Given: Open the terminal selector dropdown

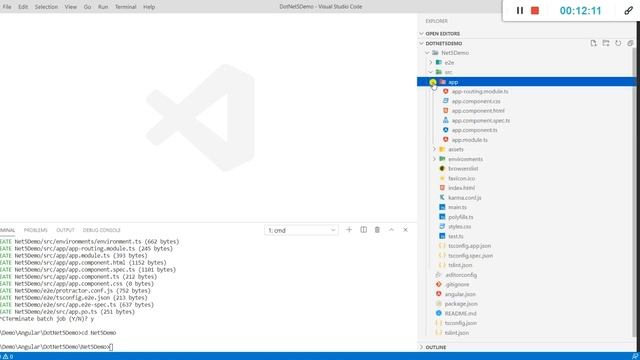Looking at the screenshot, I should [301, 230].
